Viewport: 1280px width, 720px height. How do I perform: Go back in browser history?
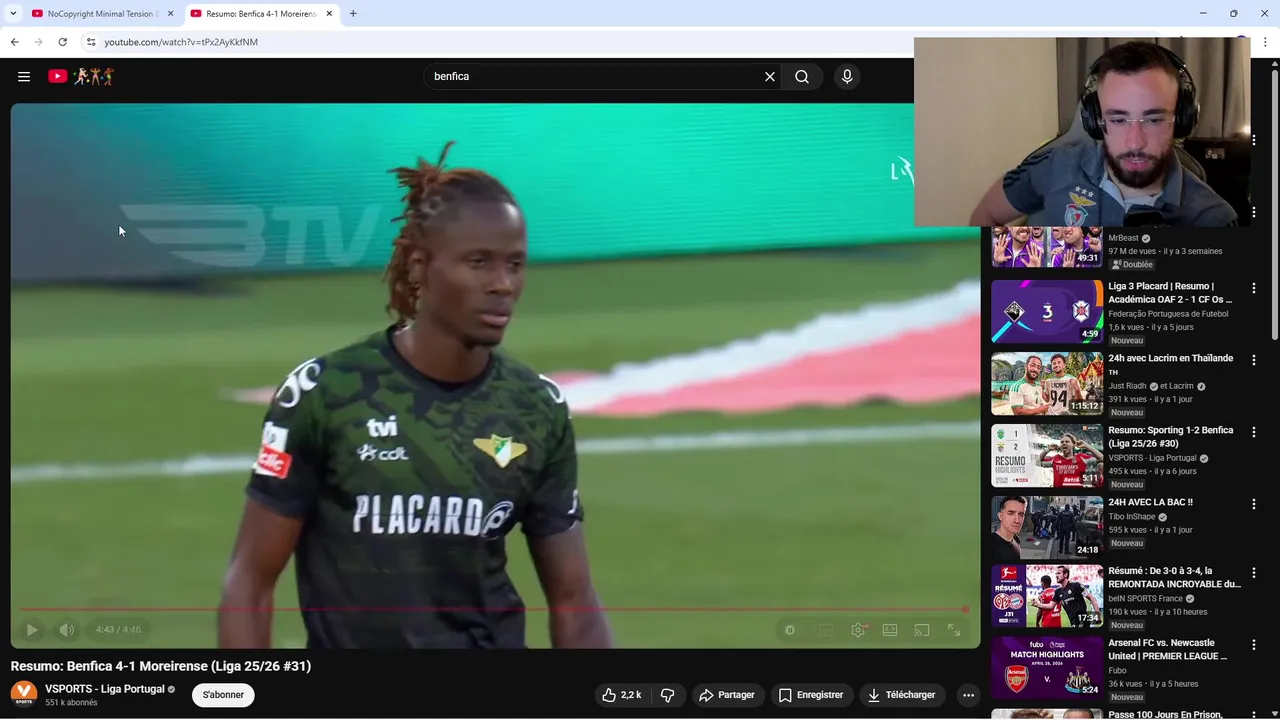14,42
